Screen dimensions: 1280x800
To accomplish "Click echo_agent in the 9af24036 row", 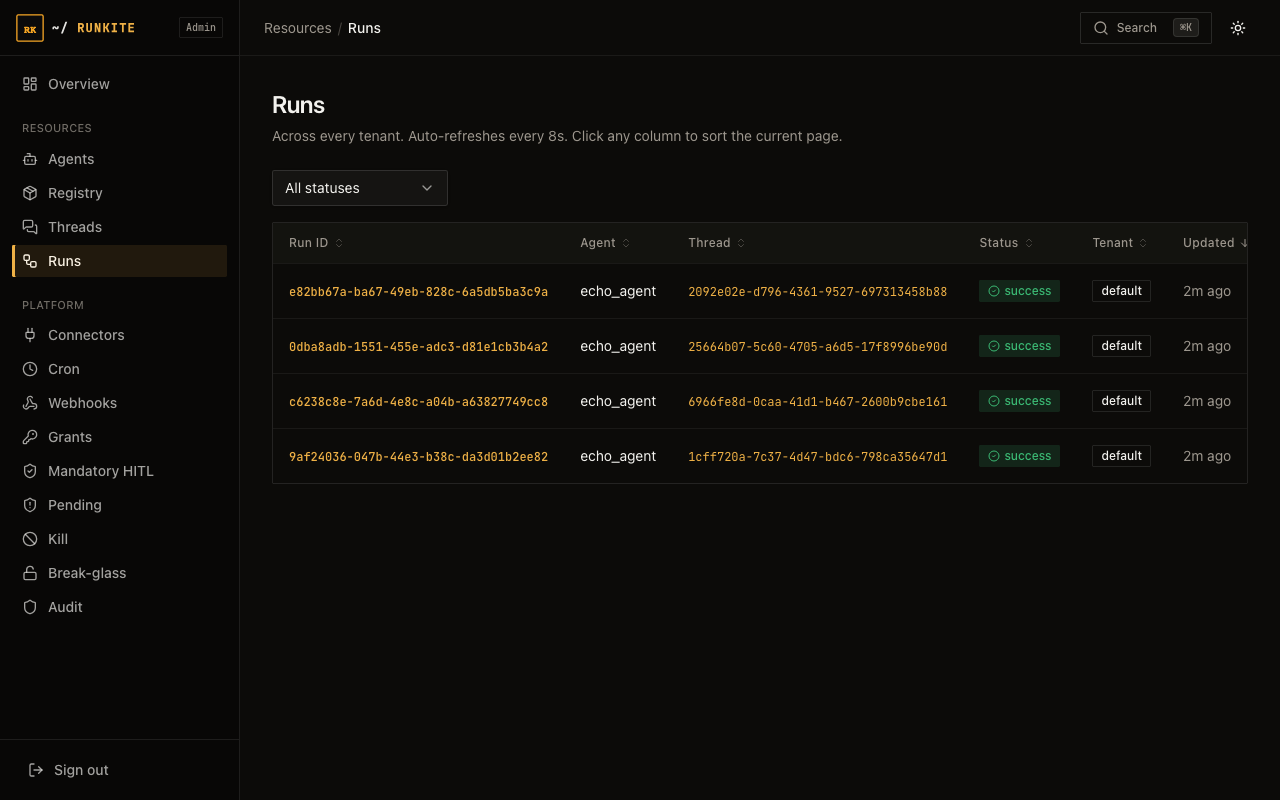I will (x=618, y=456).
